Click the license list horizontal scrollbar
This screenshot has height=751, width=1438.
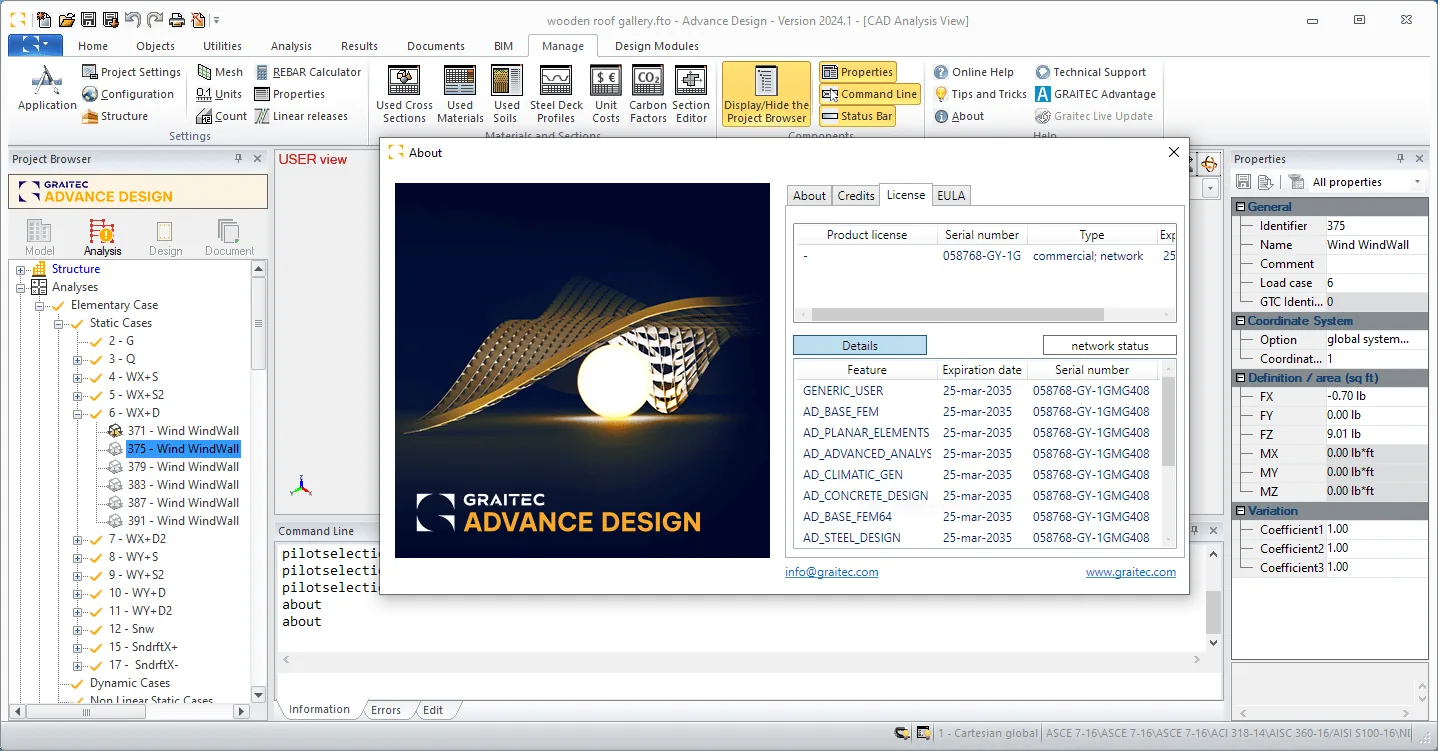985,314
